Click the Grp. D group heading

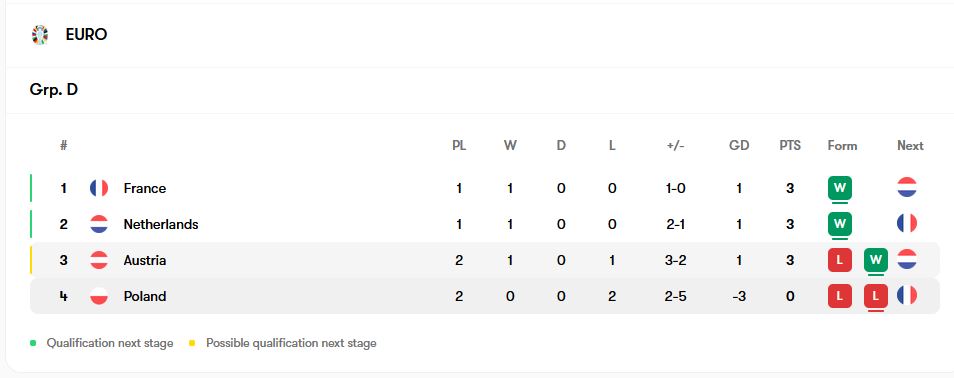[x=54, y=90]
